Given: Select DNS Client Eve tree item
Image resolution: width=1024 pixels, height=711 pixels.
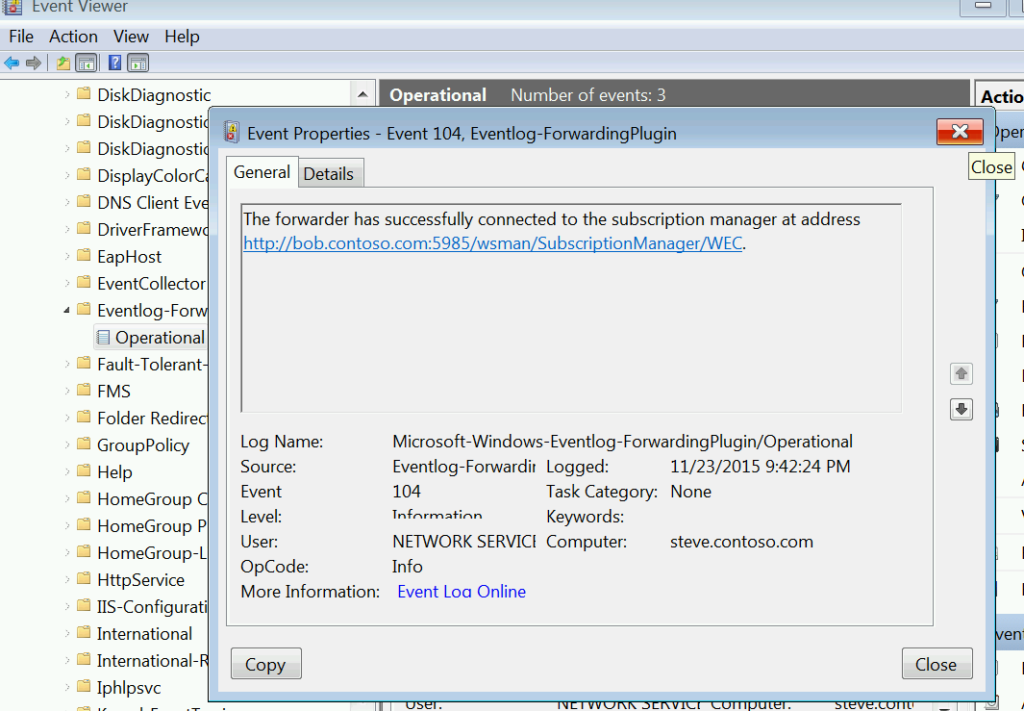Looking at the screenshot, I should tap(152, 203).
